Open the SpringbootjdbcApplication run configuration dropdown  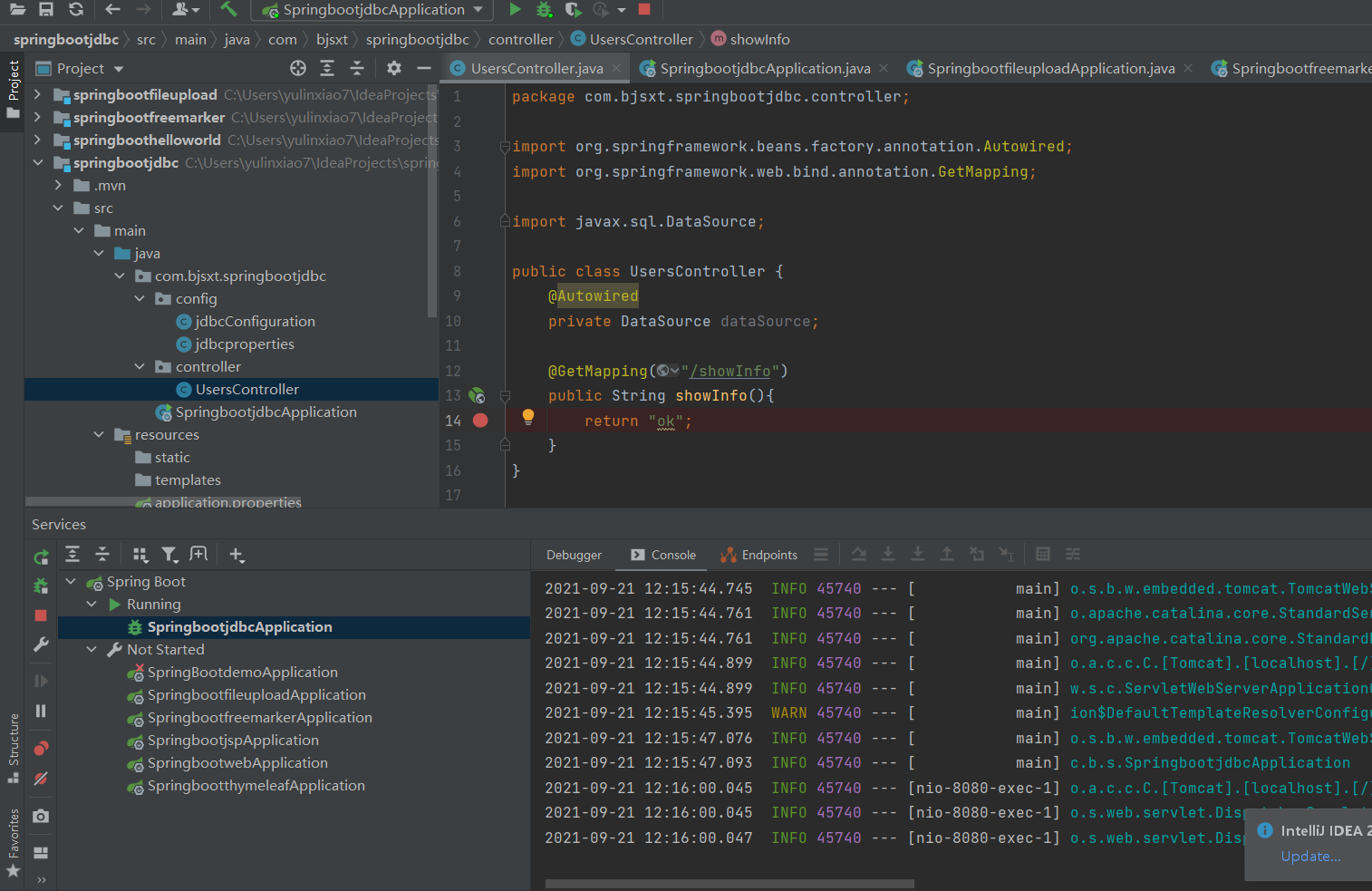click(x=373, y=10)
